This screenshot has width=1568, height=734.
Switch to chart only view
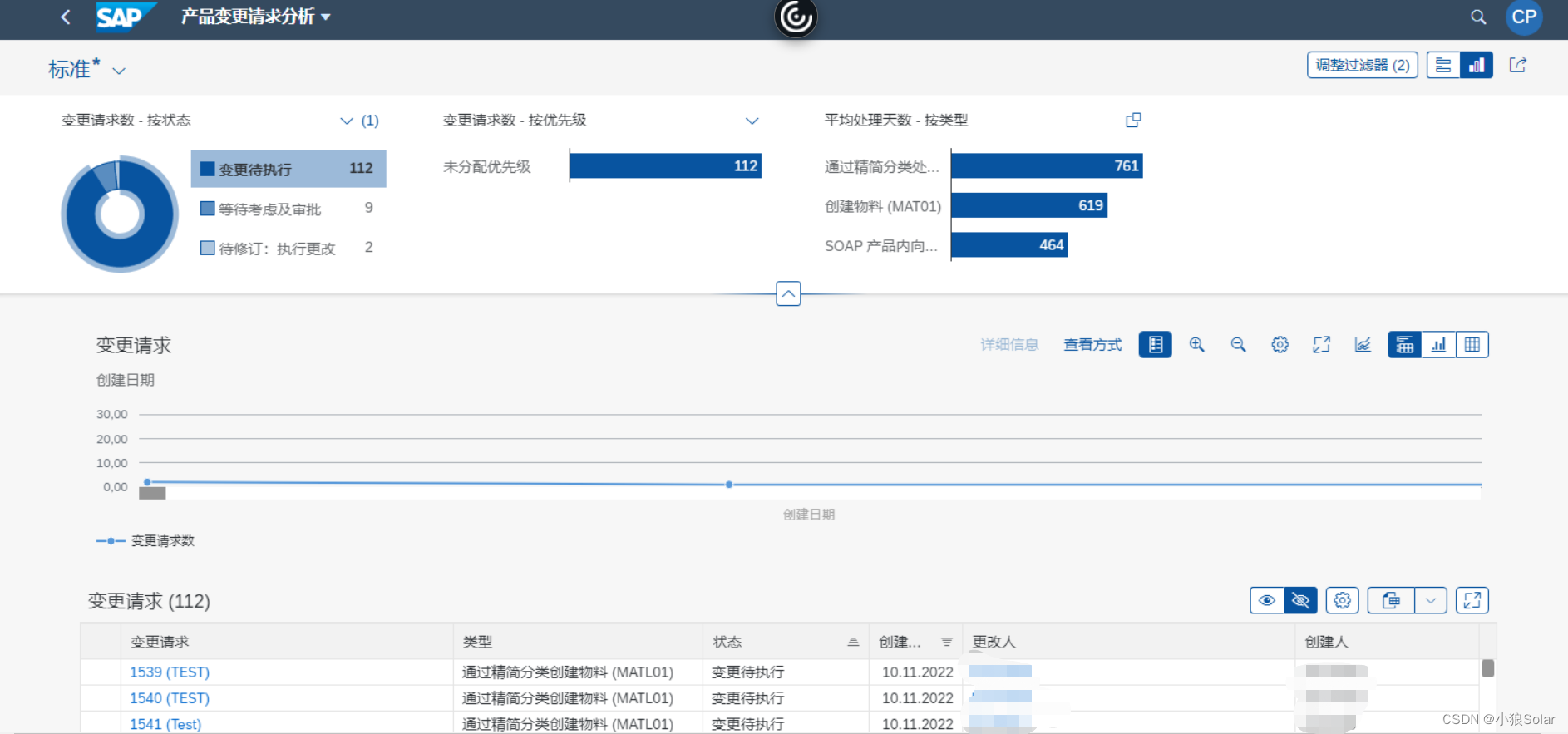[1438, 345]
